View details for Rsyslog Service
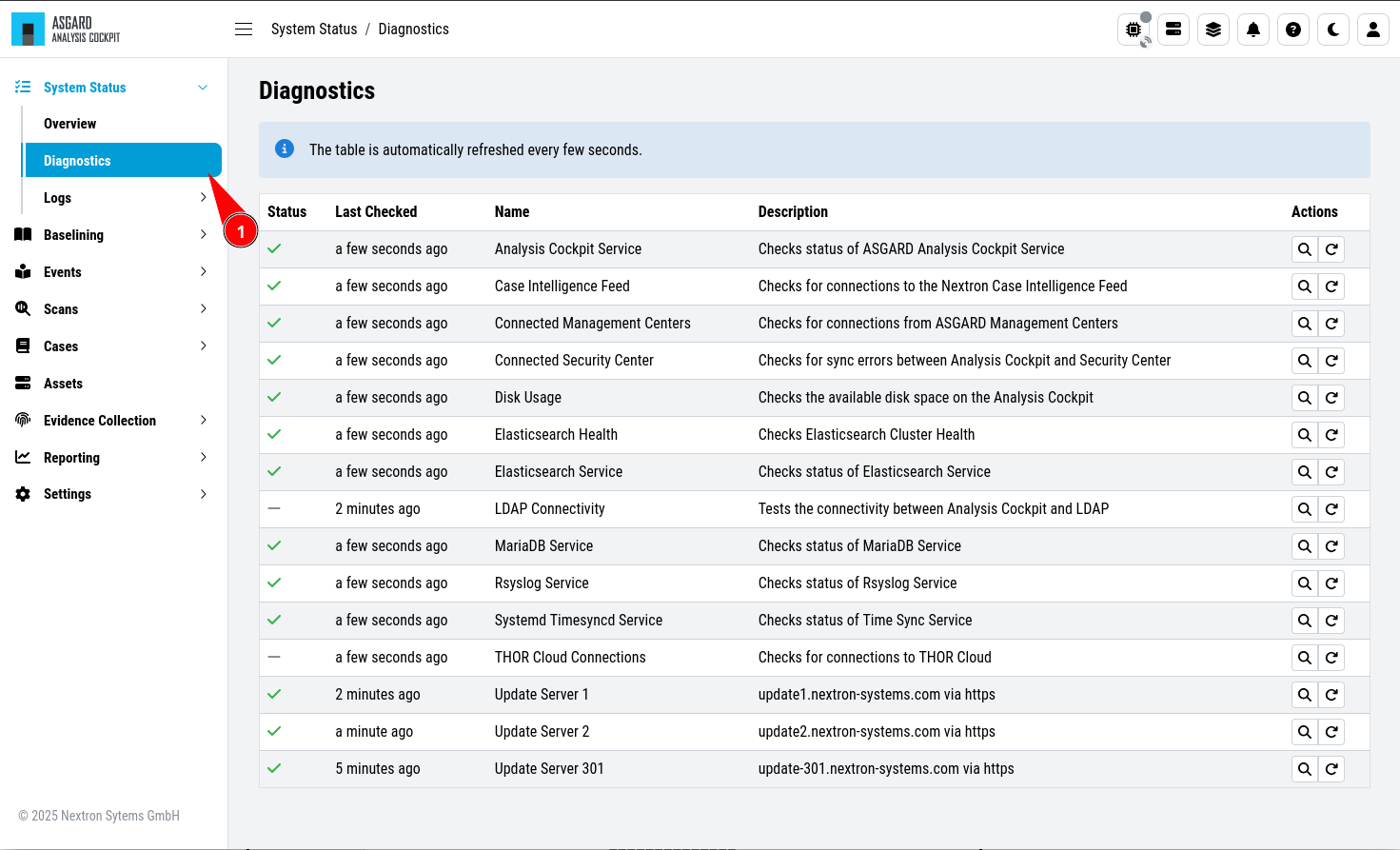Screen dimensions: 1400x850 (x=1305, y=583)
